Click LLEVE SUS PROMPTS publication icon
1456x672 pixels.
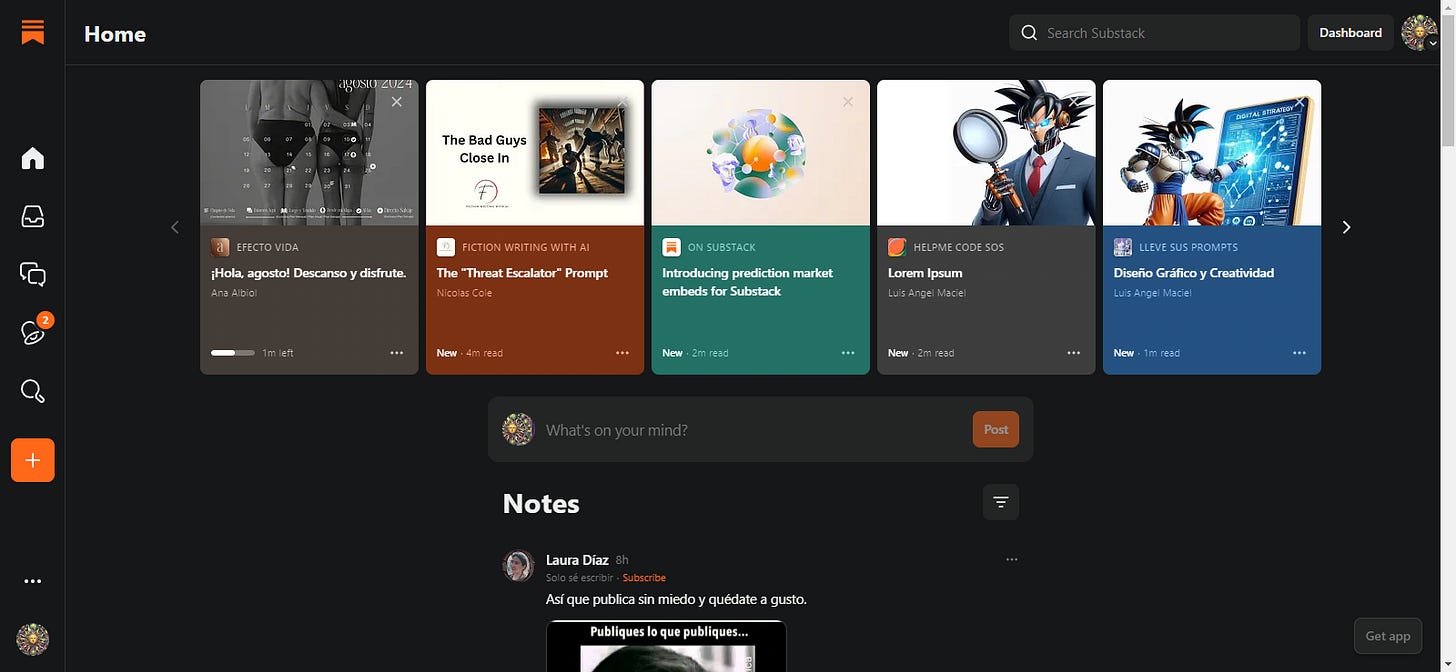(1123, 247)
